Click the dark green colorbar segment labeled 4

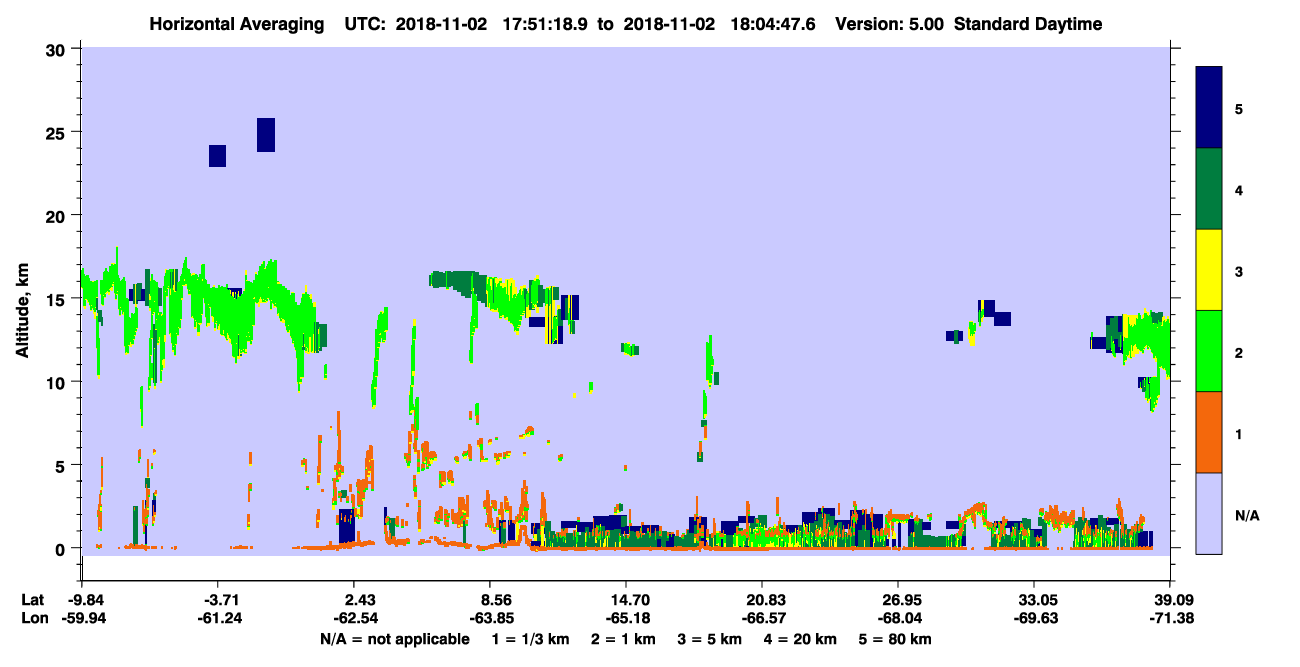(x=1210, y=189)
